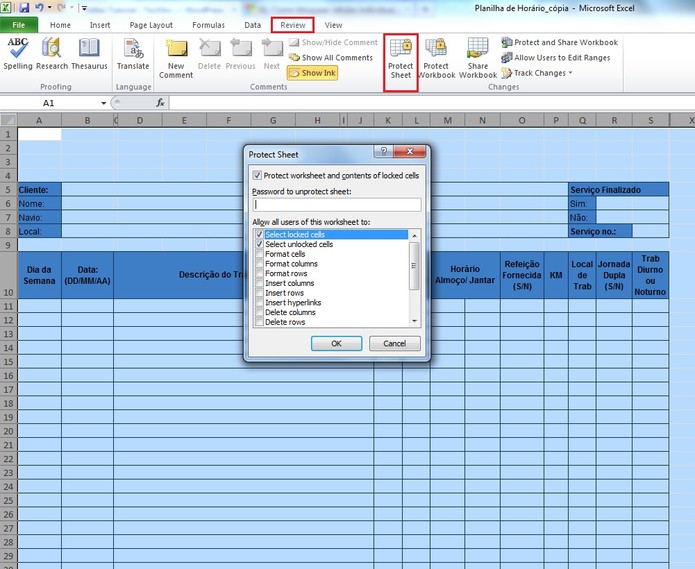Switch to the Formulas ribbon tab
Viewport: 695px width, 569px height.
[208, 25]
